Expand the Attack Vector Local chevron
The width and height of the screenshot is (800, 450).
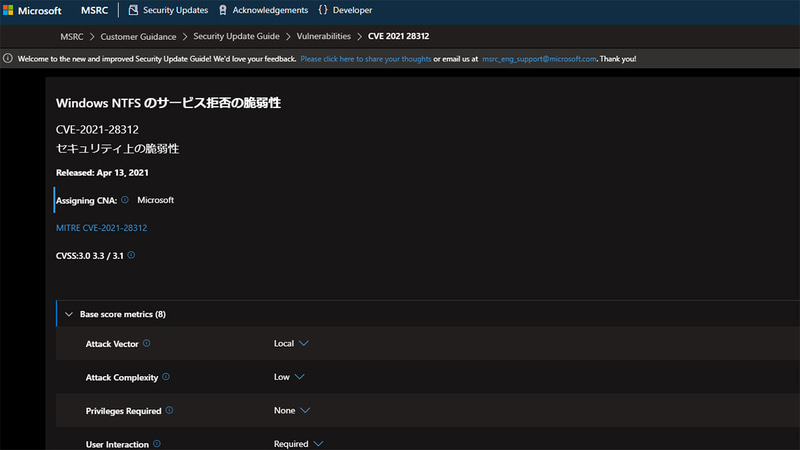304,343
